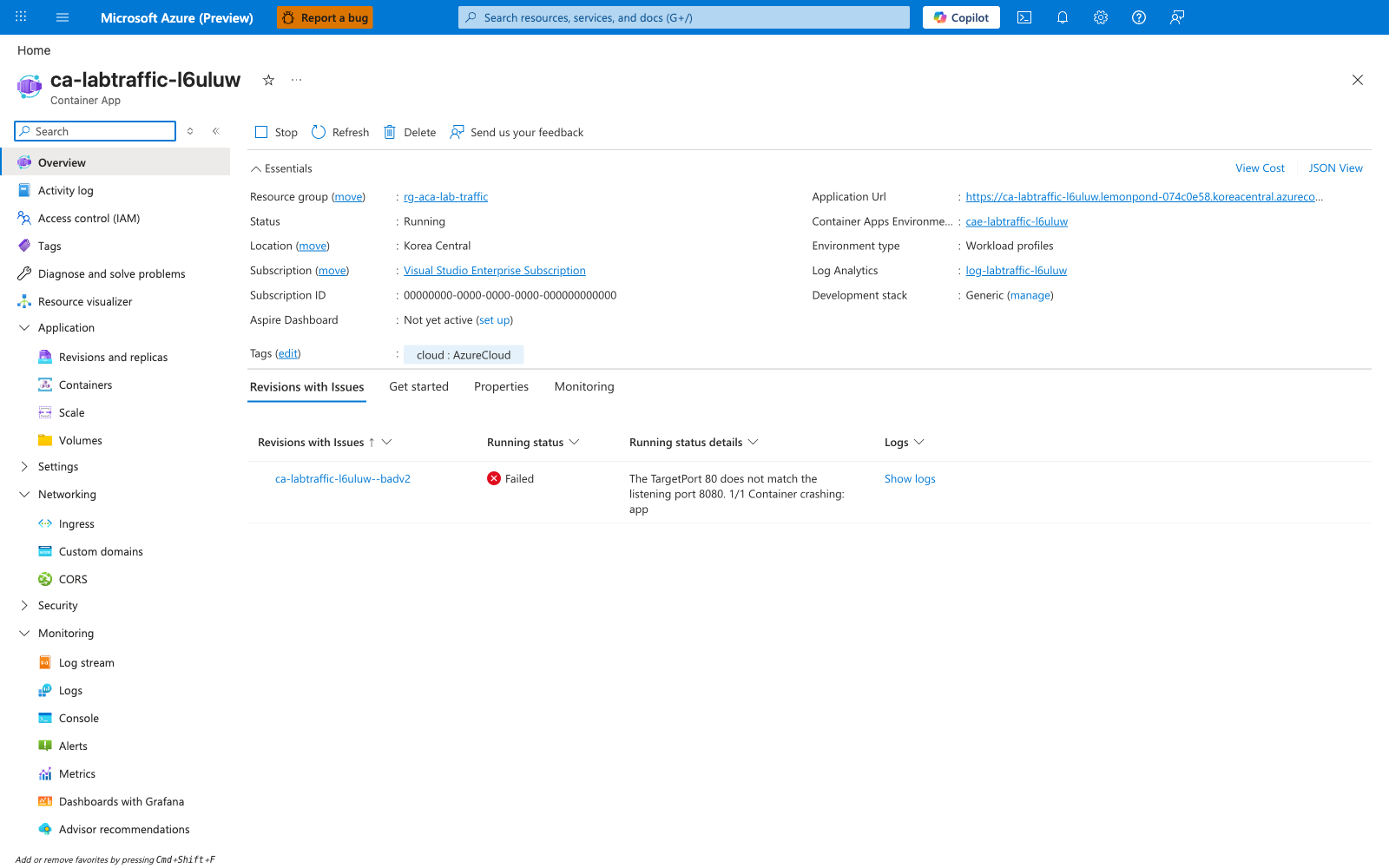
Task: Open the Running status column filter dropdown
Action: pyautogui.click(x=574, y=442)
